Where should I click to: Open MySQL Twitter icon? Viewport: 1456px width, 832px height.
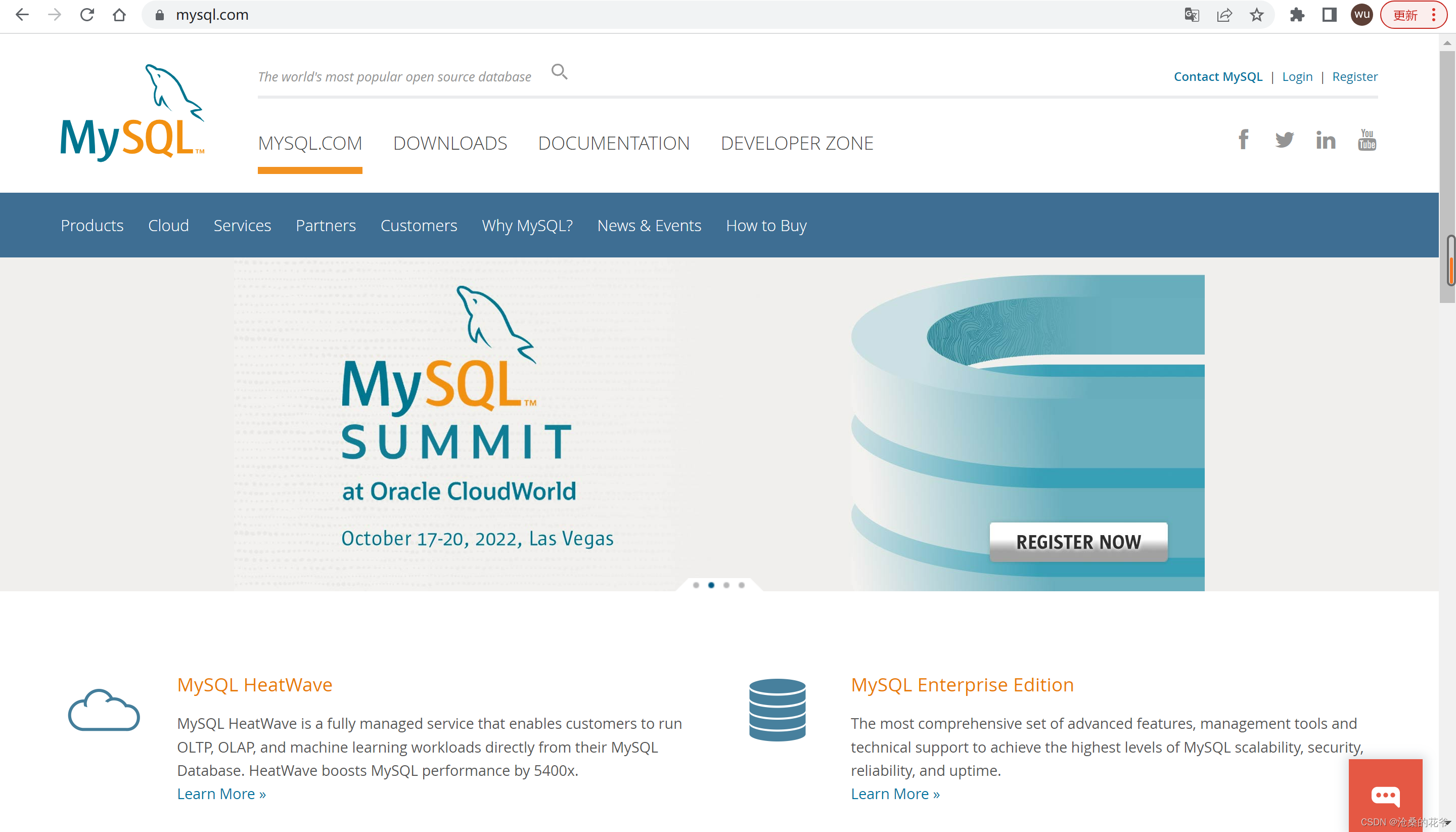(x=1284, y=140)
